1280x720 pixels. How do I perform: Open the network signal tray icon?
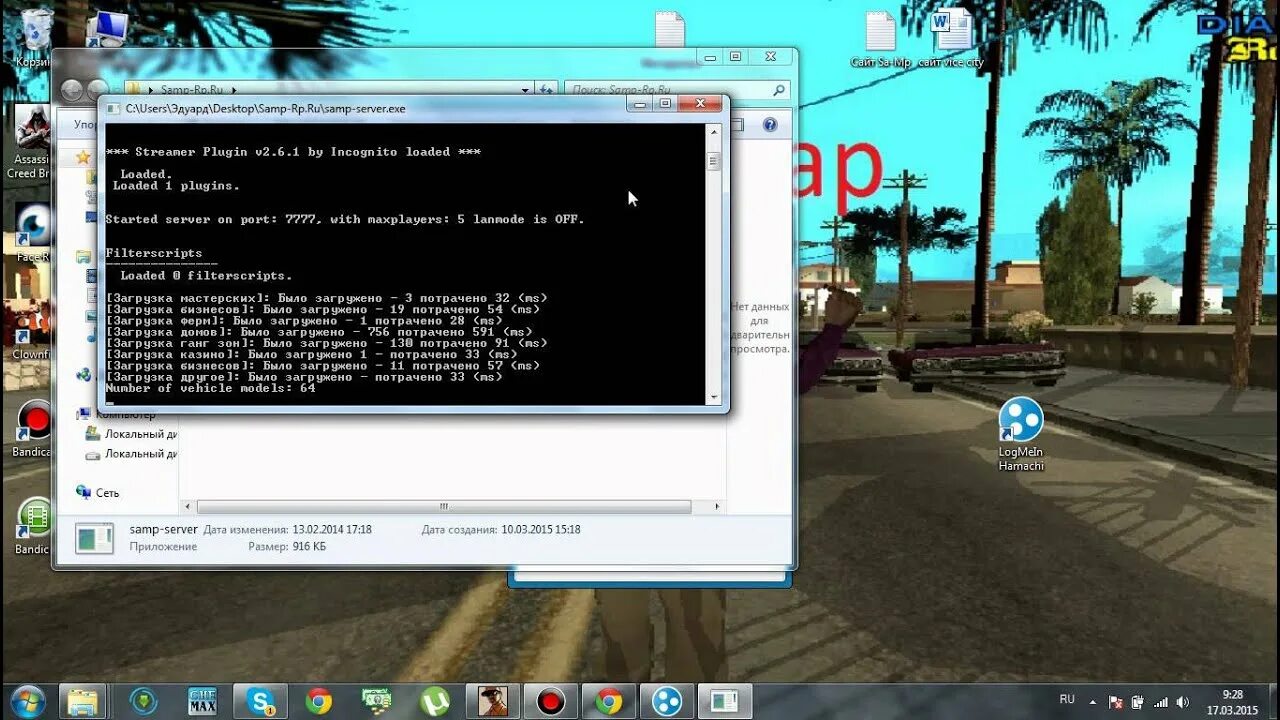click(1162, 703)
